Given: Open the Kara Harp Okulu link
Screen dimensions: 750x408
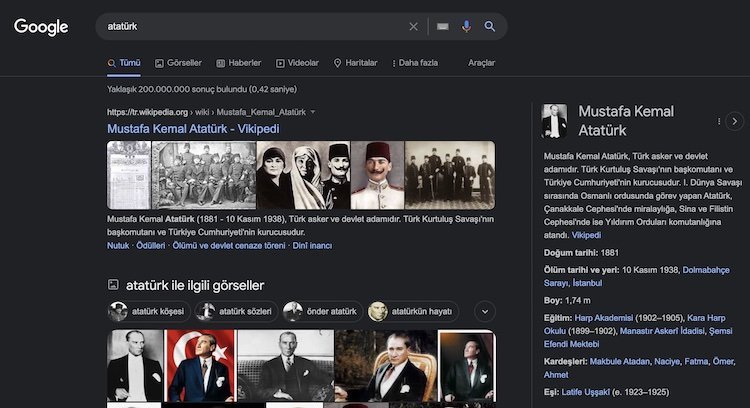Looking at the screenshot, I should point(706,318).
